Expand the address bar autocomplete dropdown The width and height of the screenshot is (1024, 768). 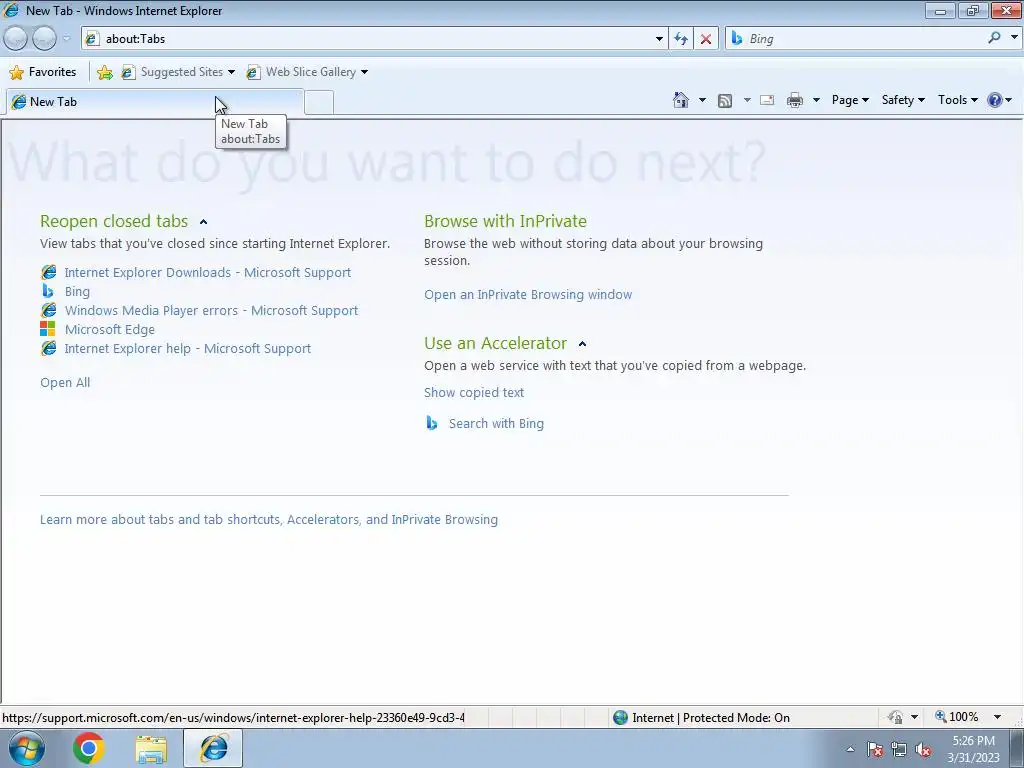tap(659, 39)
